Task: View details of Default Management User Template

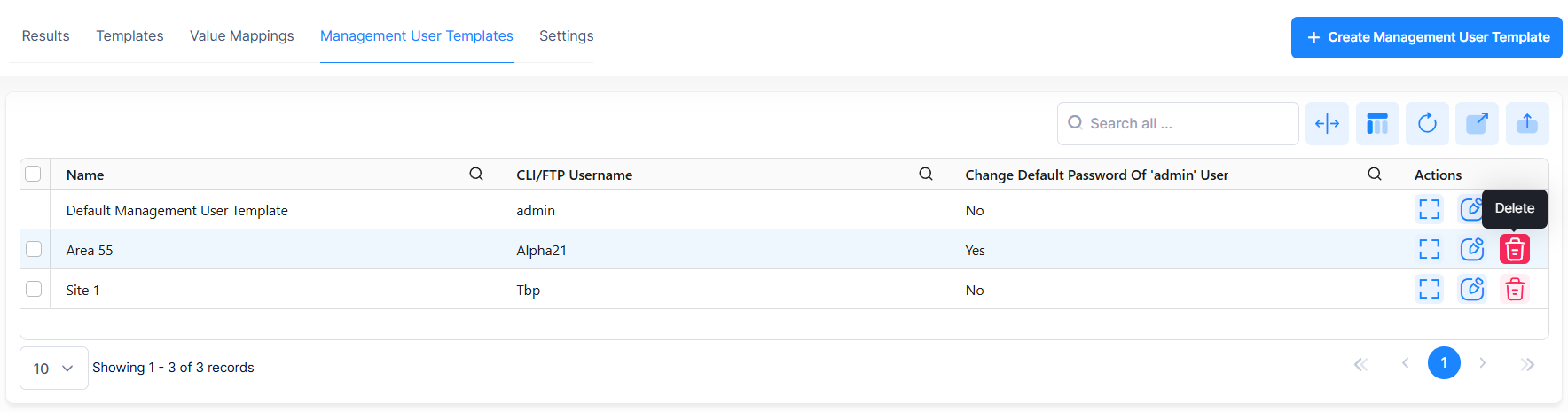Action: coord(1429,210)
